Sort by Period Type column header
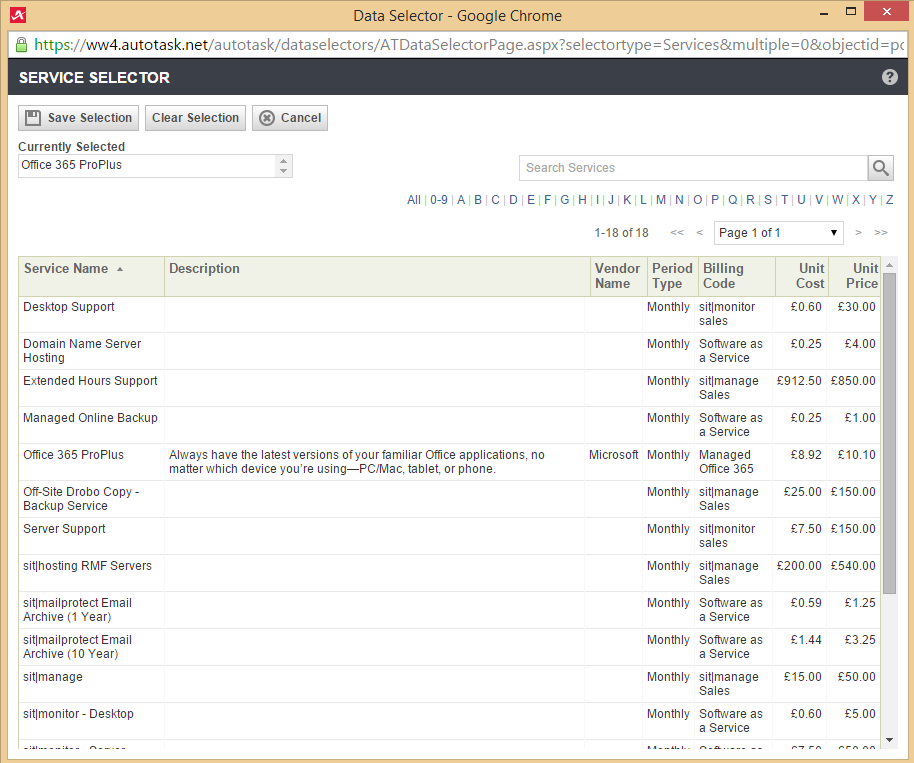Image resolution: width=914 pixels, height=763 pixels. pyautogui.click(x=672, y=276)
